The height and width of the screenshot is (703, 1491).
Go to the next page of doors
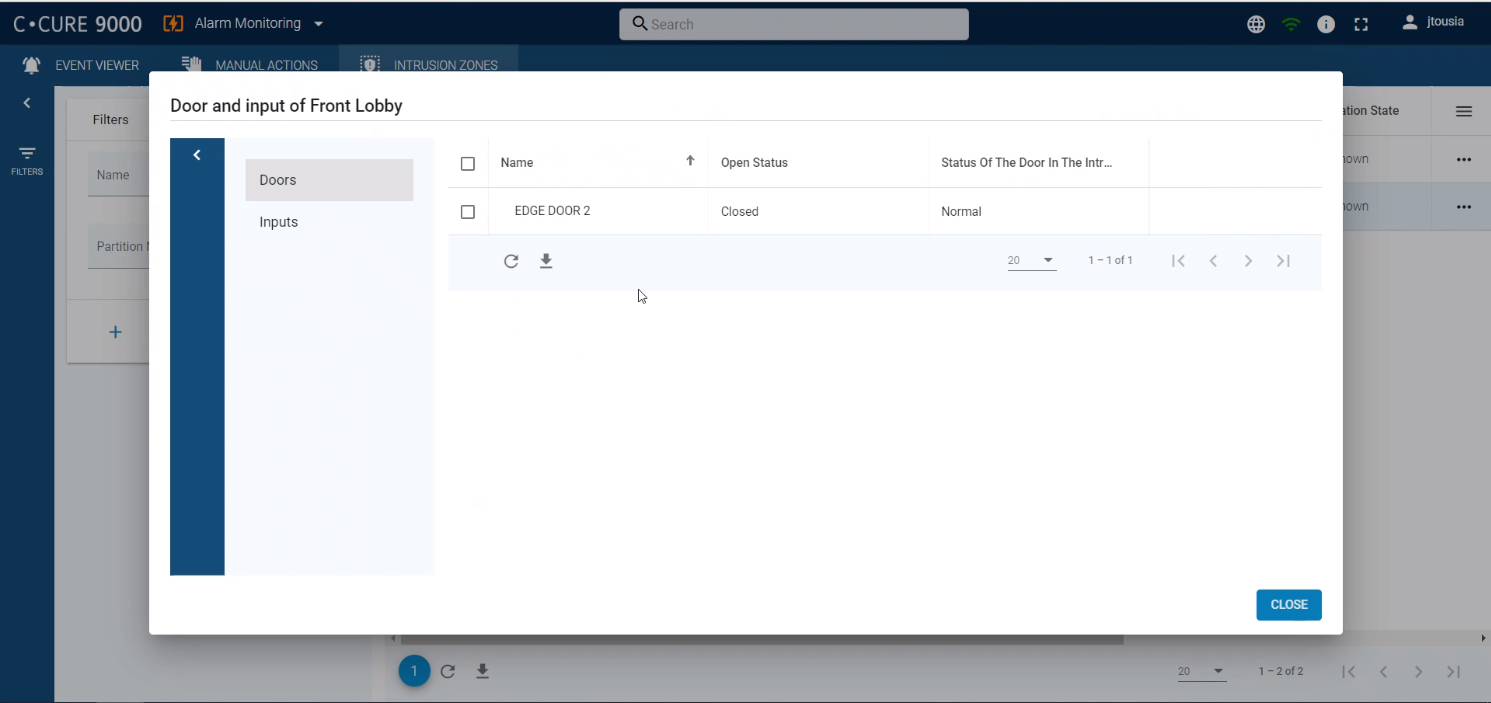tap(1248, 261)
